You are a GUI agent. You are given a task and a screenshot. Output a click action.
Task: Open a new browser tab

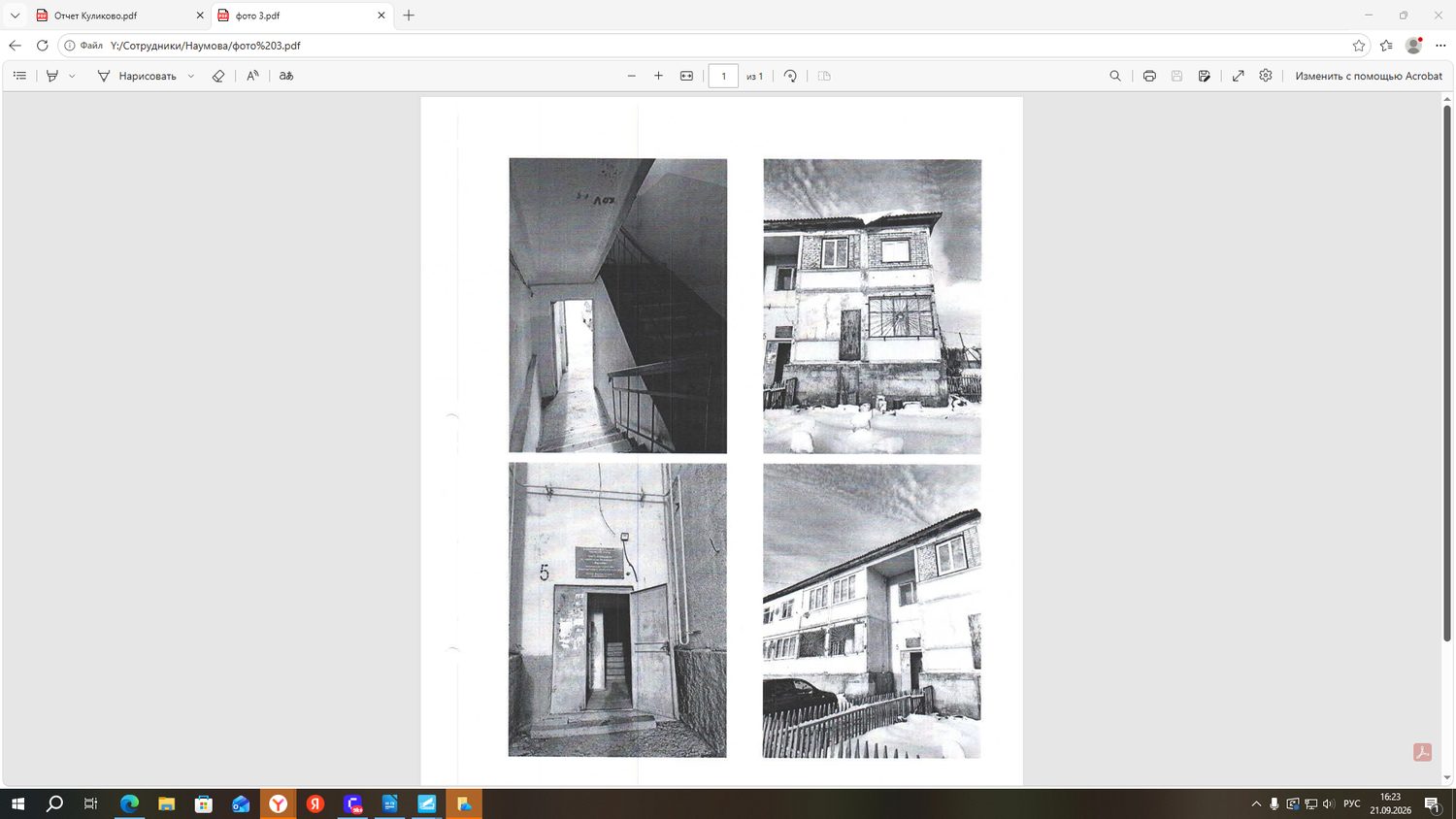(409, 16)
